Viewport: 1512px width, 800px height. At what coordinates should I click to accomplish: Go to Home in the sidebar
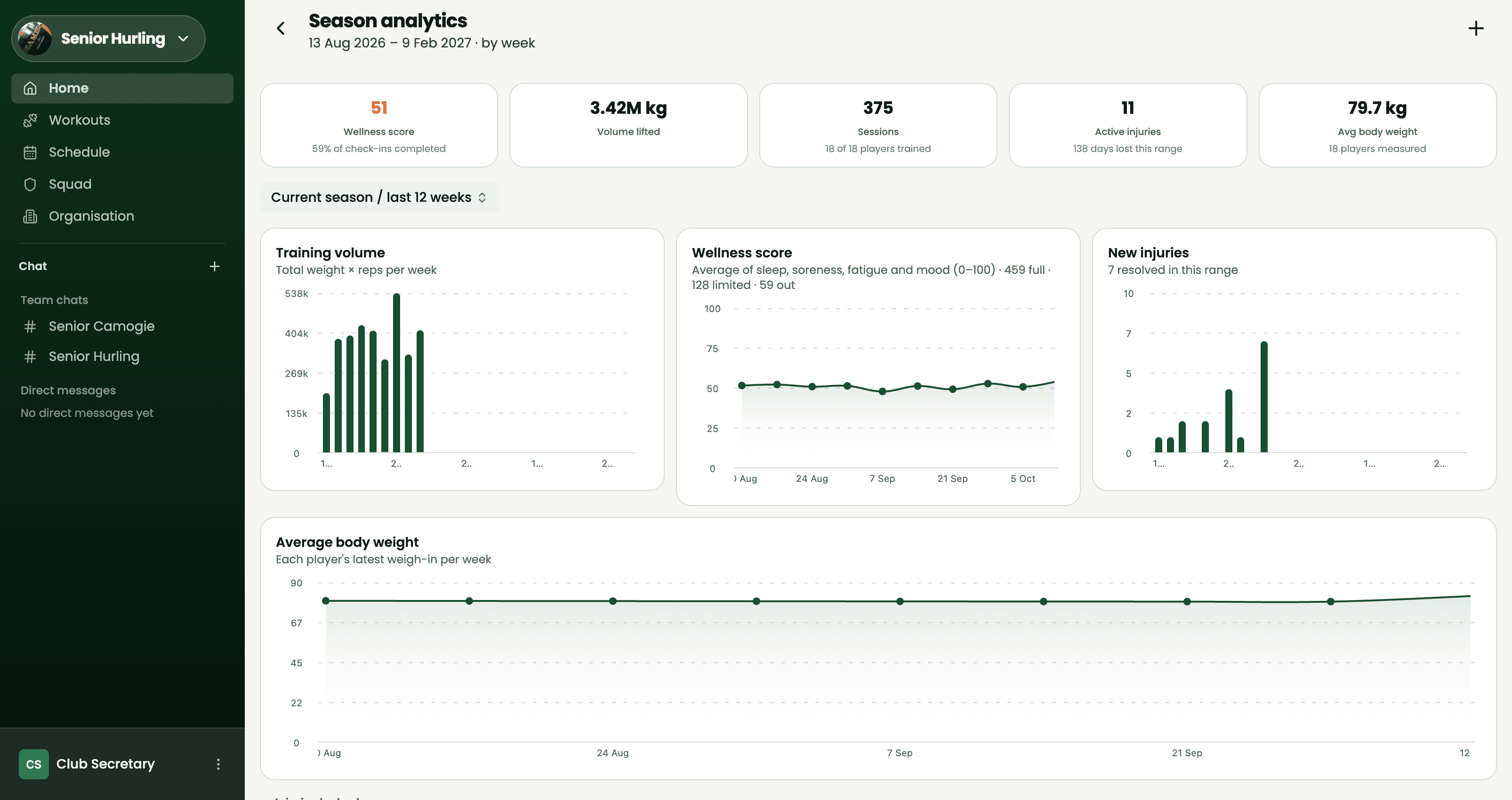click(x=122, y=88)
